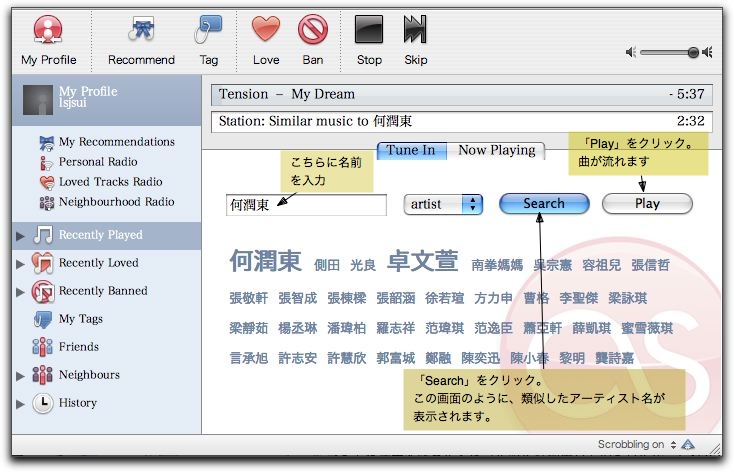
Task: Expand the Recently Played disclosure triangle
Action: pyautogui.click(x=20, y=236)
